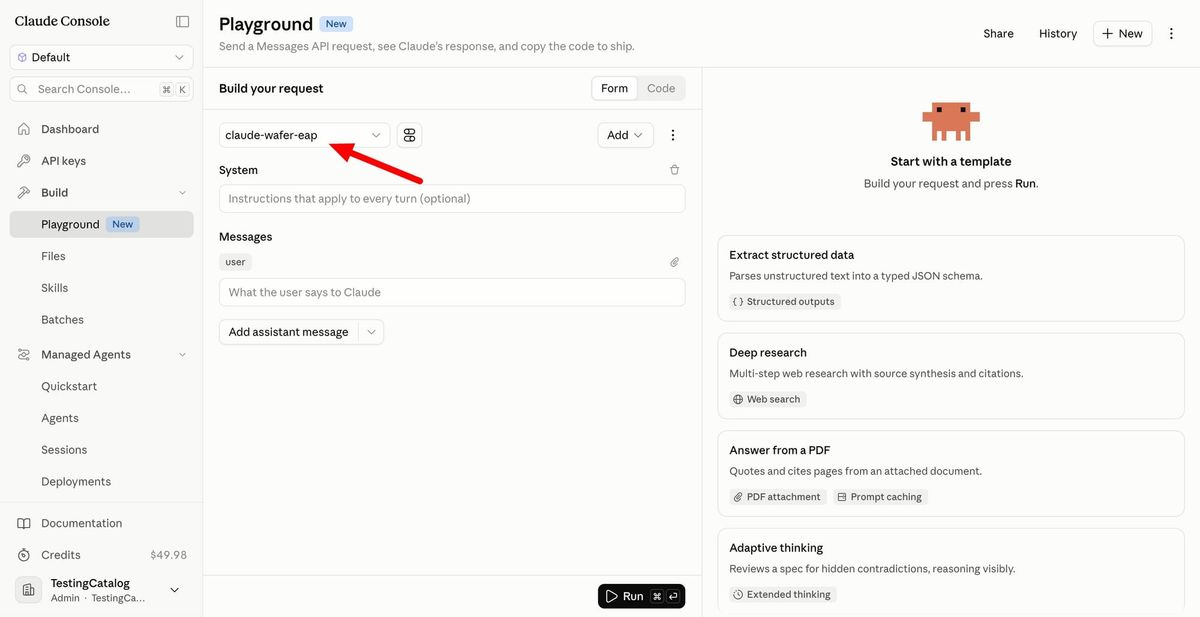Create a New playground request
The image size is (1200, 617).
click(x=1122, y=34)
